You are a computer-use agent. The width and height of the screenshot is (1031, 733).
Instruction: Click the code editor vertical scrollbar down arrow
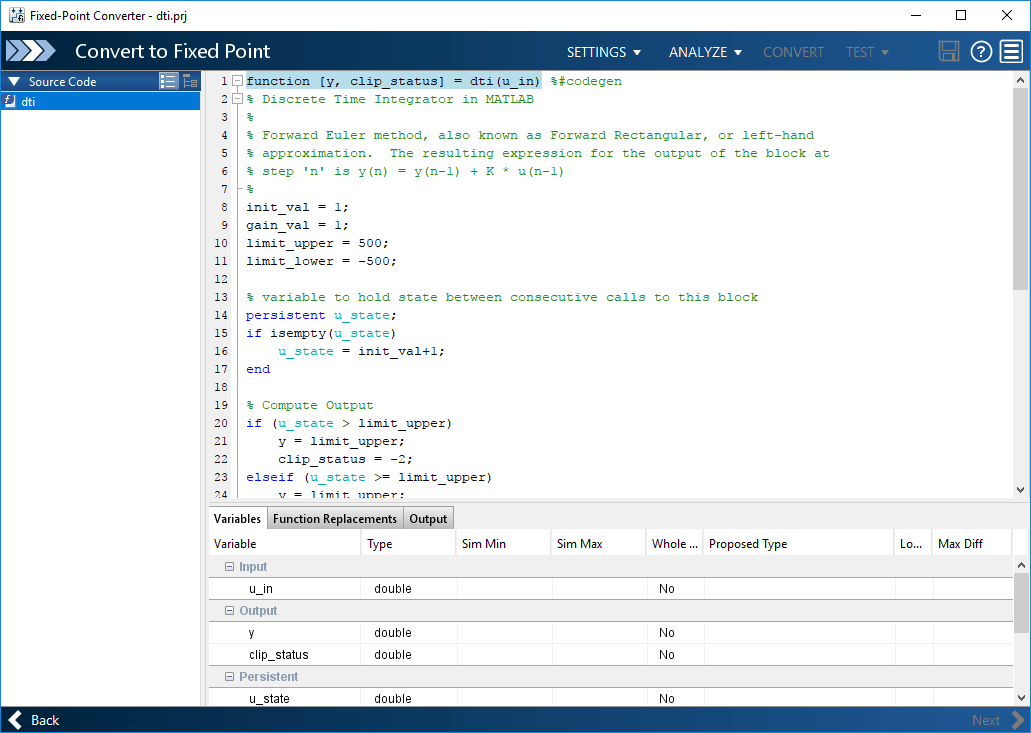coord(1020,490)
